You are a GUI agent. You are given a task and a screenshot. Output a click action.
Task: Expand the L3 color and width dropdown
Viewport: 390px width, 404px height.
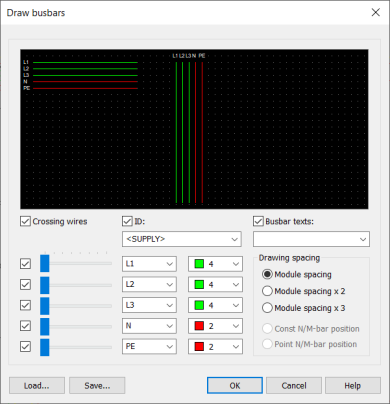pyautogui.click(x=215, y=305)
